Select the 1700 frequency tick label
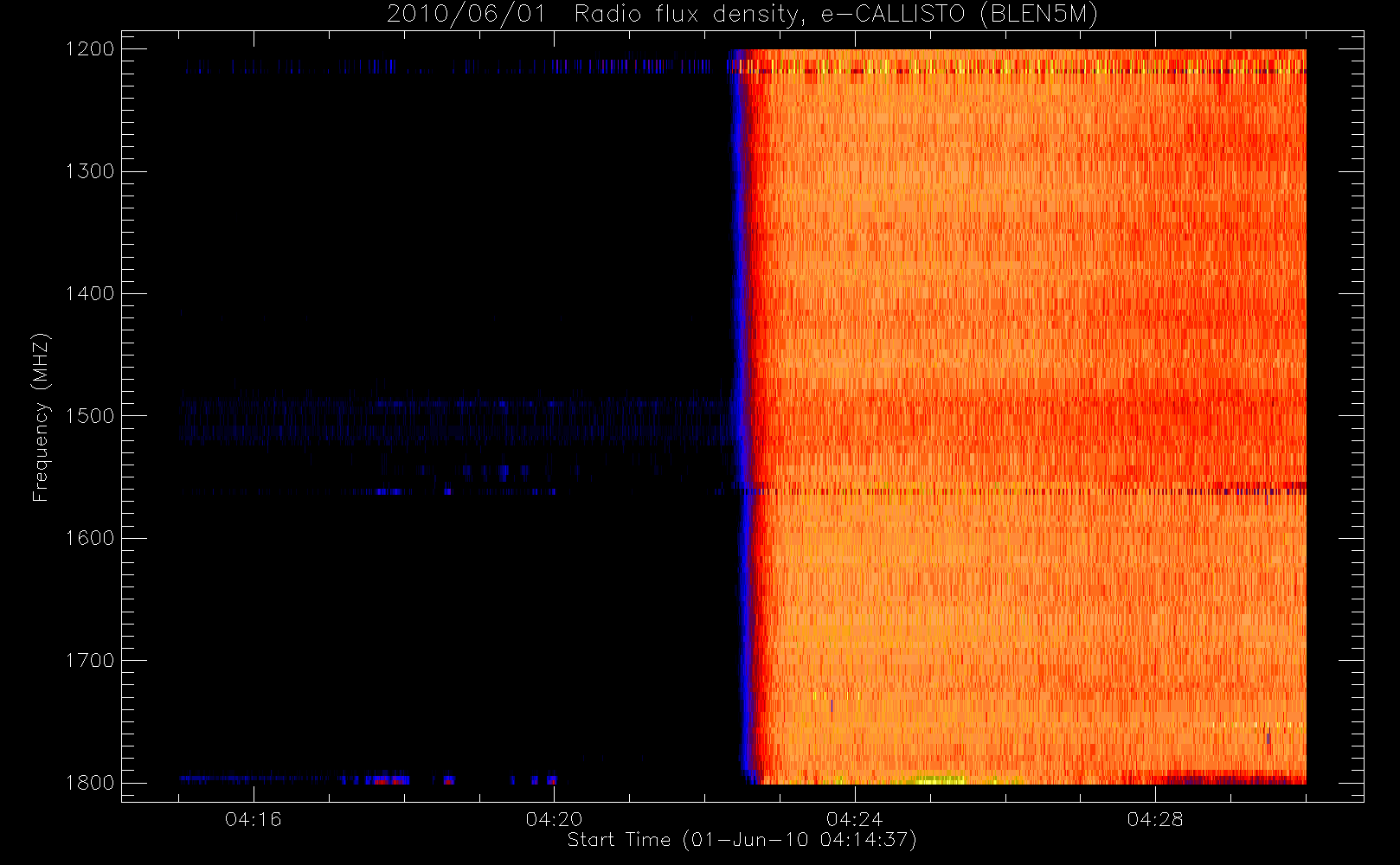 (91, 660)
